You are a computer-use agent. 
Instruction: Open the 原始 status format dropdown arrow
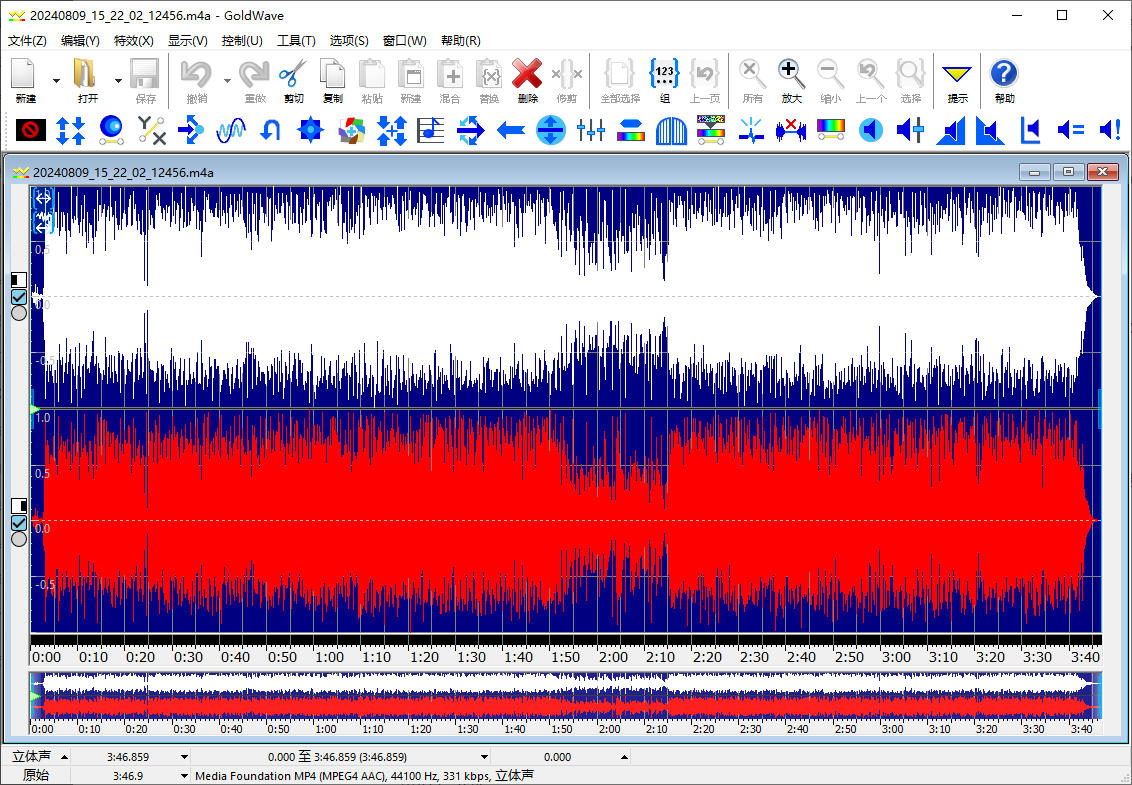pos(184,776)
